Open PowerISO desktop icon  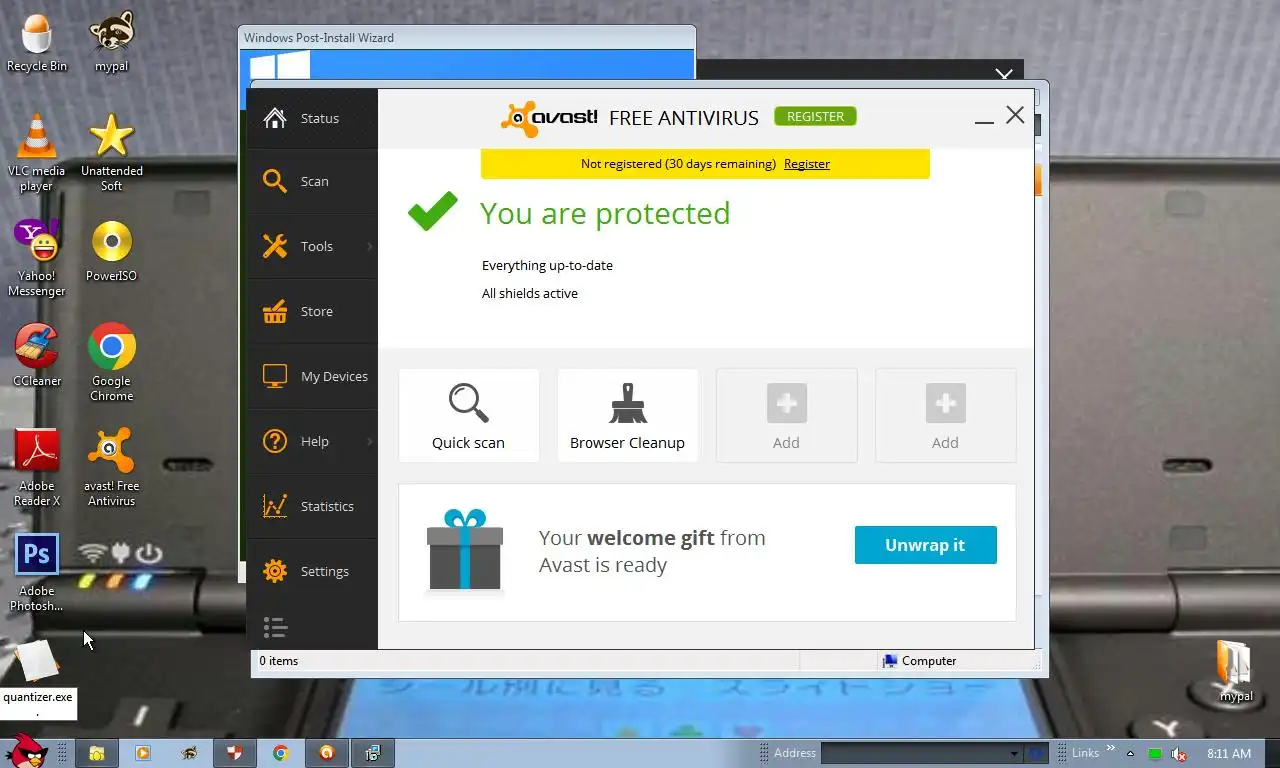[x=111, y=250]
